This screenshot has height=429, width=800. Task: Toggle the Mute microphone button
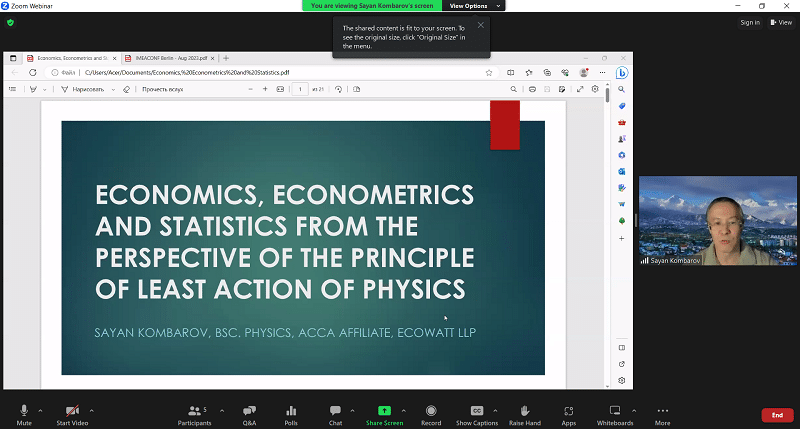(x=24, y=414)
